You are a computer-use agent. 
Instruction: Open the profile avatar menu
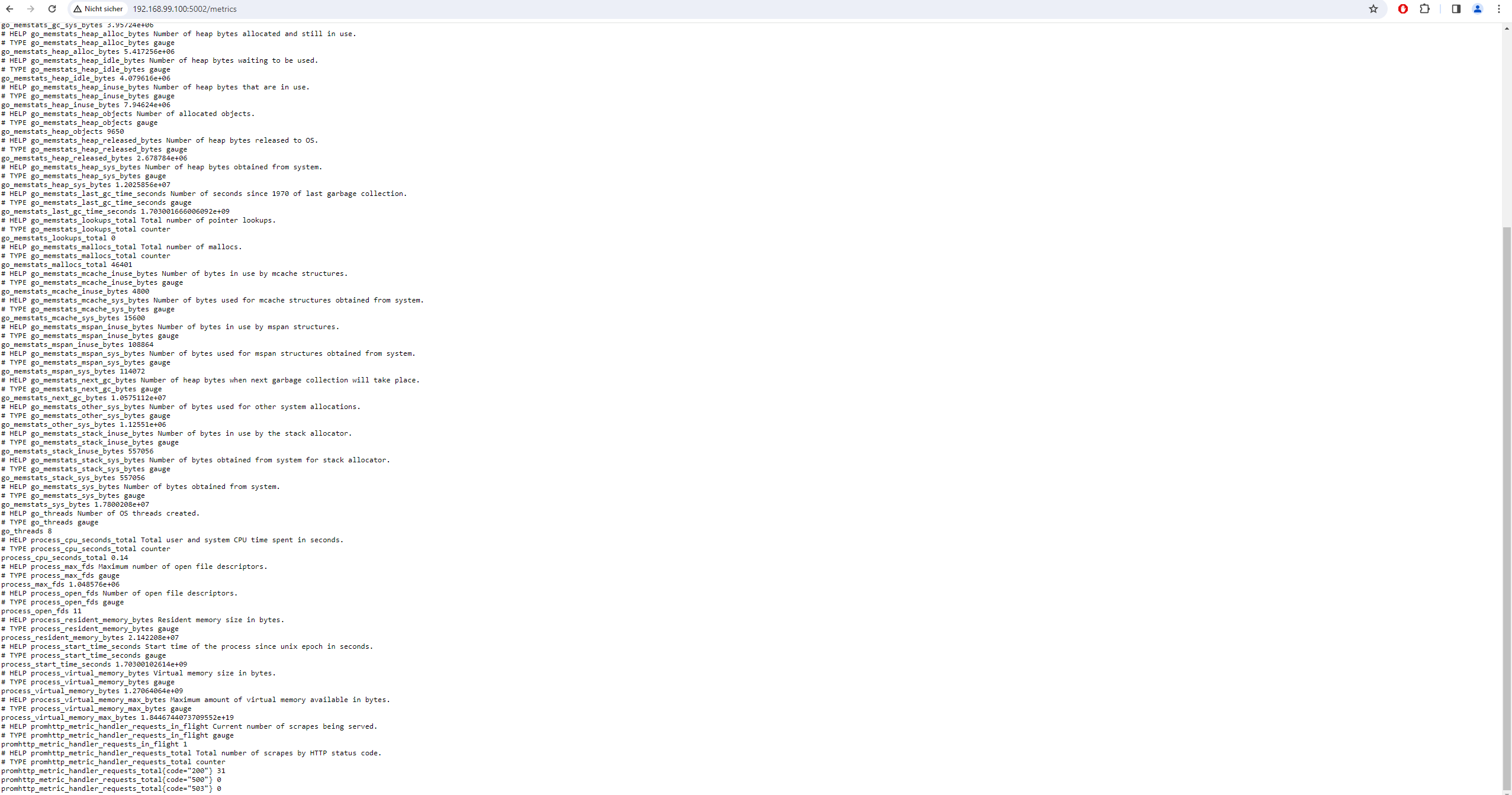(1478, 9)
